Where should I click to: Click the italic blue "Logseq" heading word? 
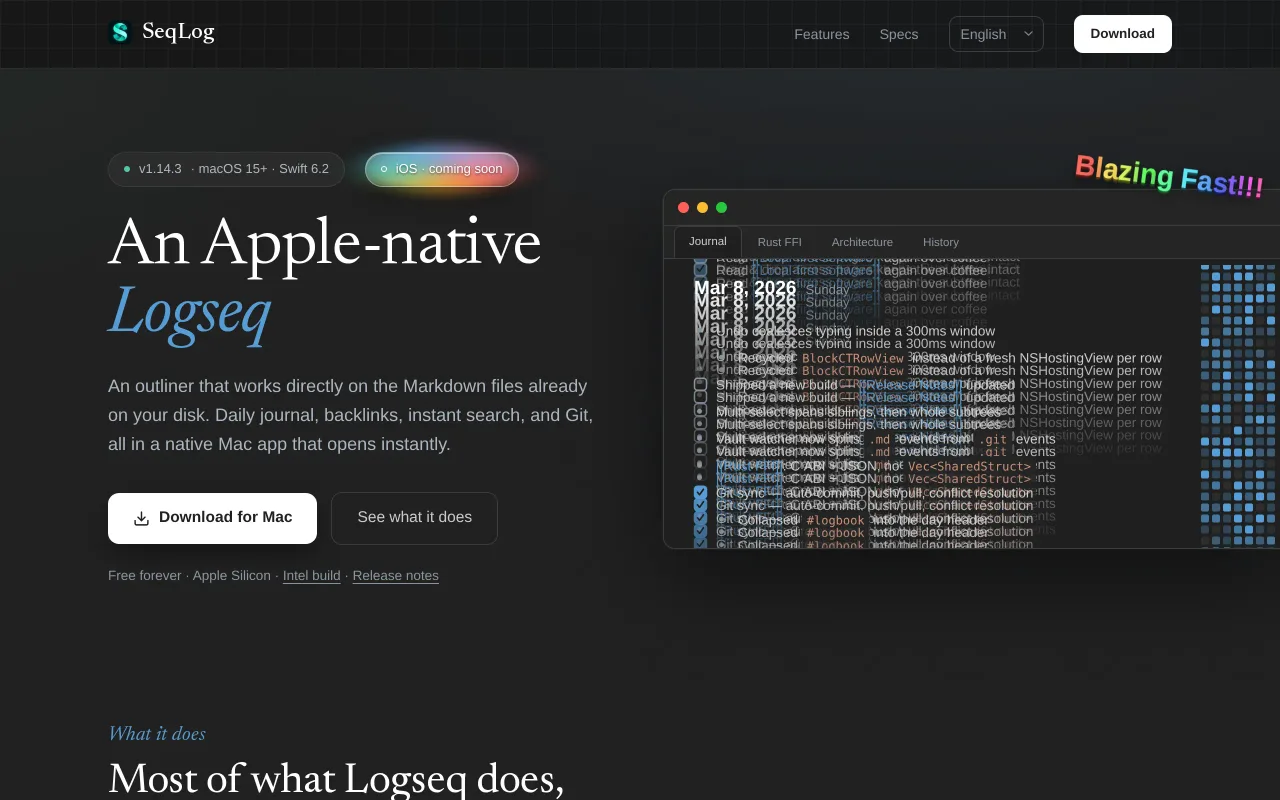click(x=190, y=311)
